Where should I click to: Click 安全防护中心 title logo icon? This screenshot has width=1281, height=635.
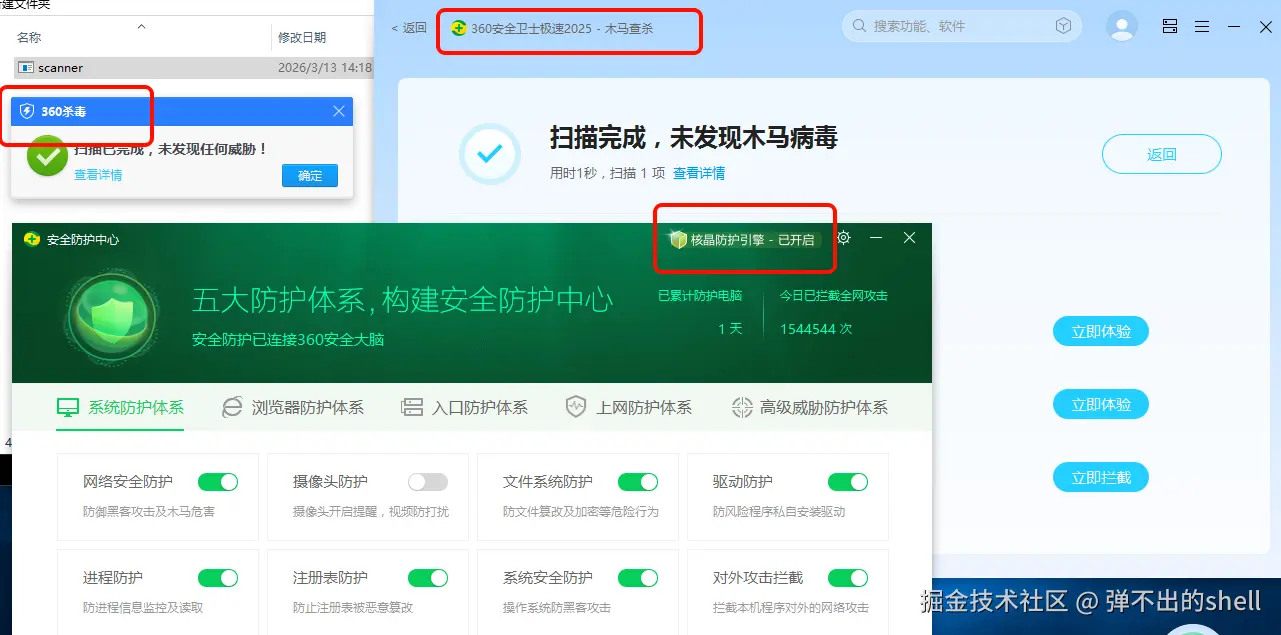tap(32, 239)
